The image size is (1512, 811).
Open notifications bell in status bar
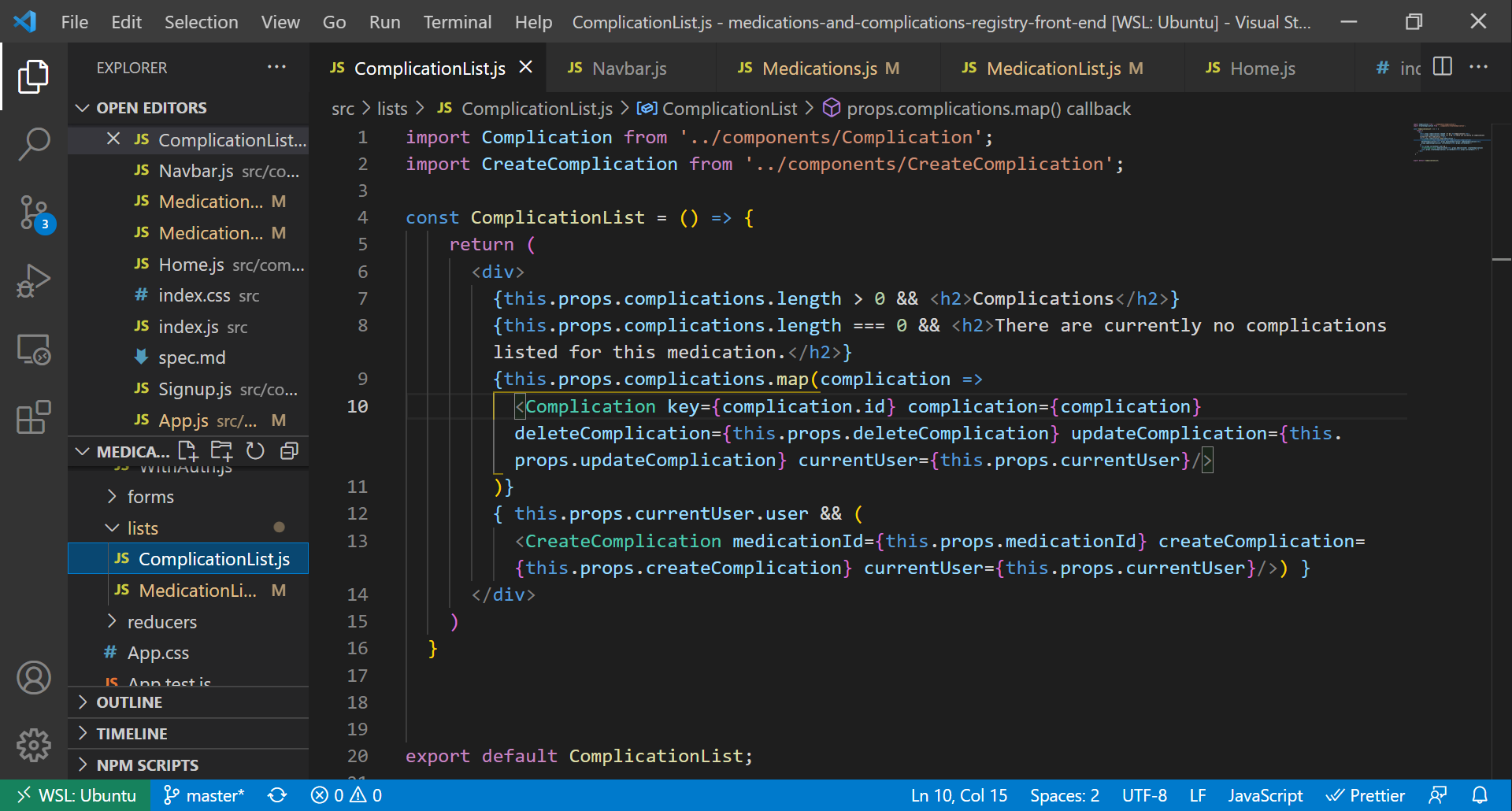click(x=1480, y=795)
